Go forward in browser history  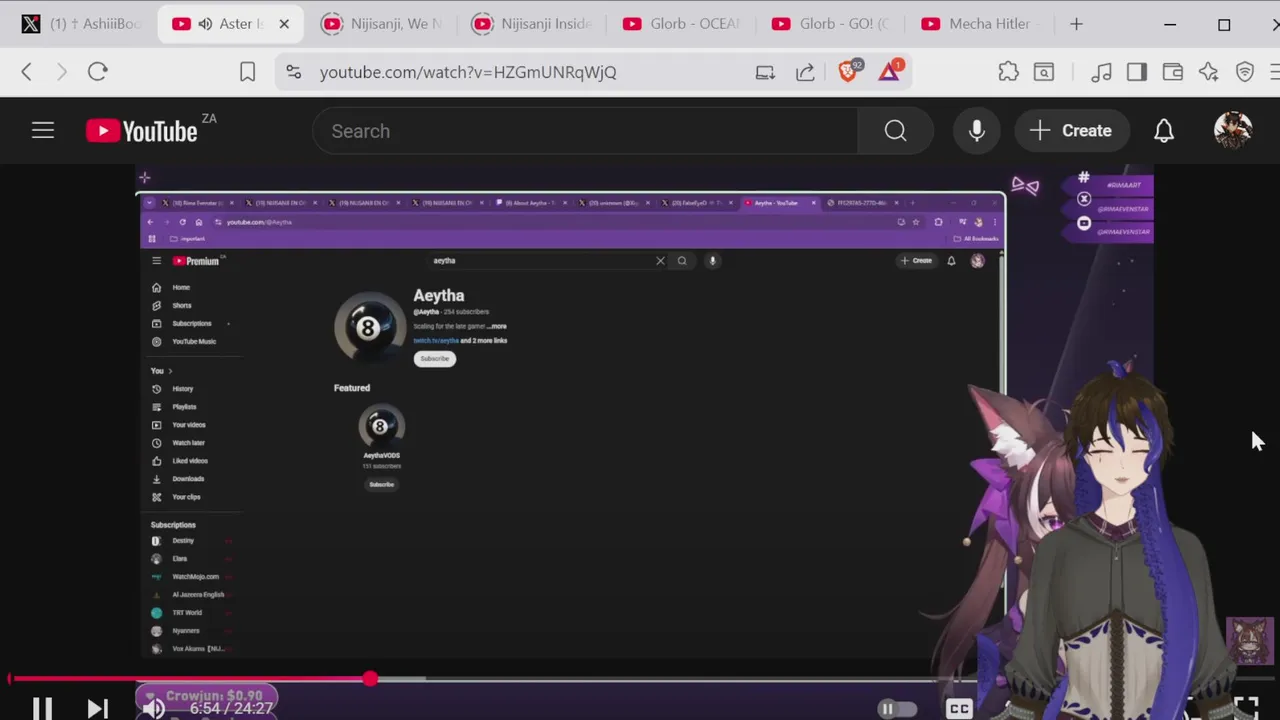(62, 72)
